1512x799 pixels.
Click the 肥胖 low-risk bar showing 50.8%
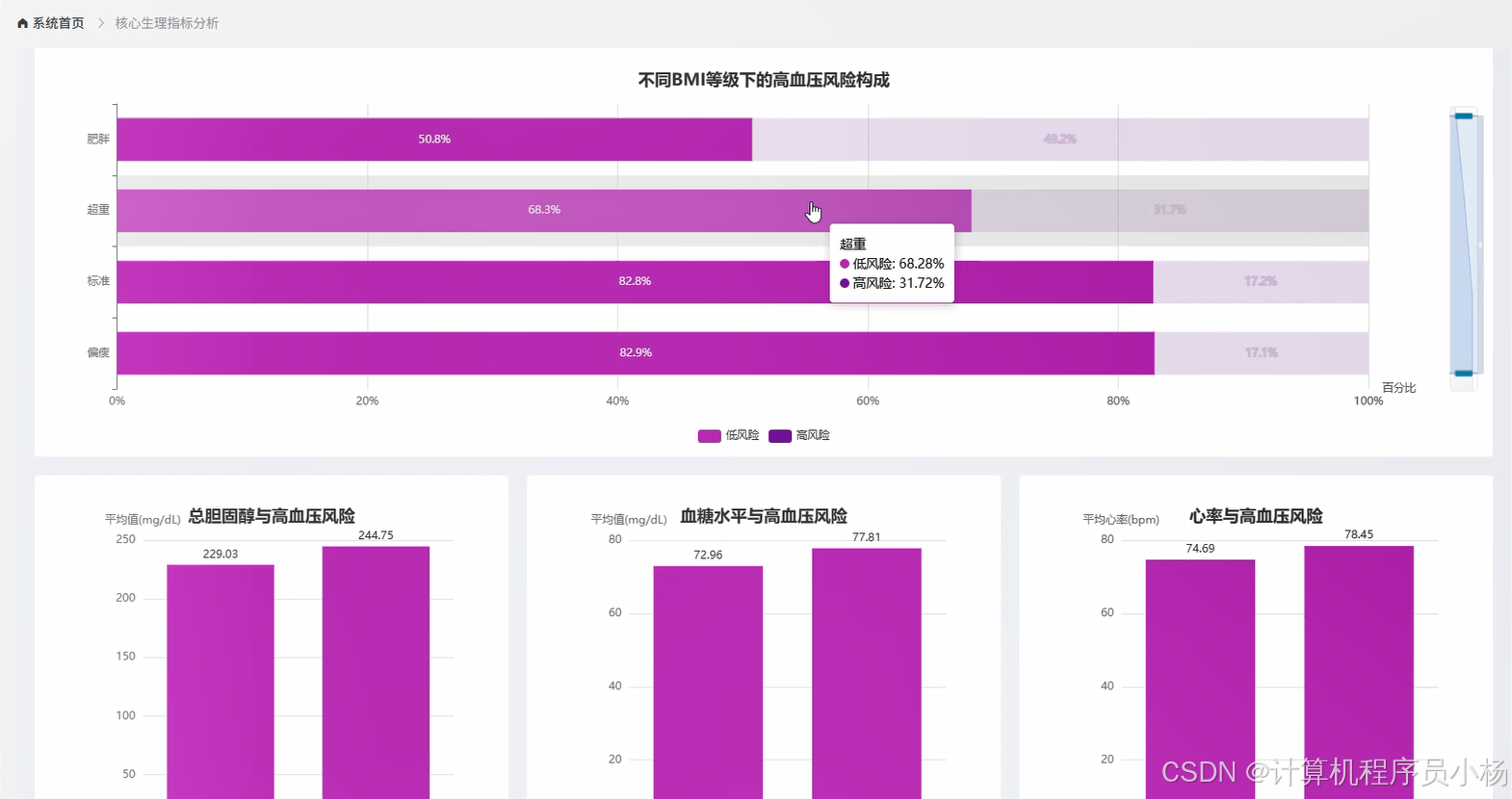coord(434,140)
